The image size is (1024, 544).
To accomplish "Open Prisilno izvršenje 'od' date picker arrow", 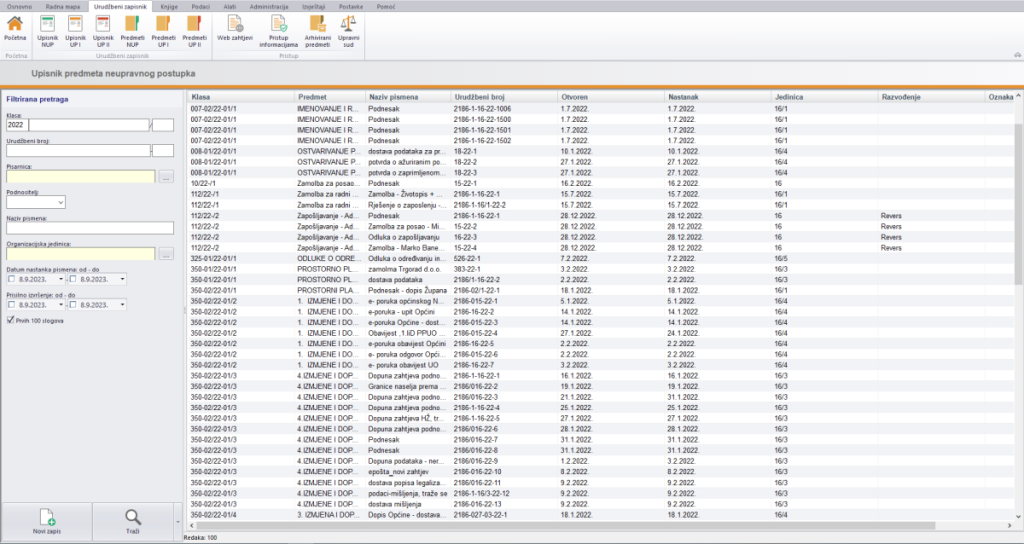I will pyautogui.click(x=61, y=305).
